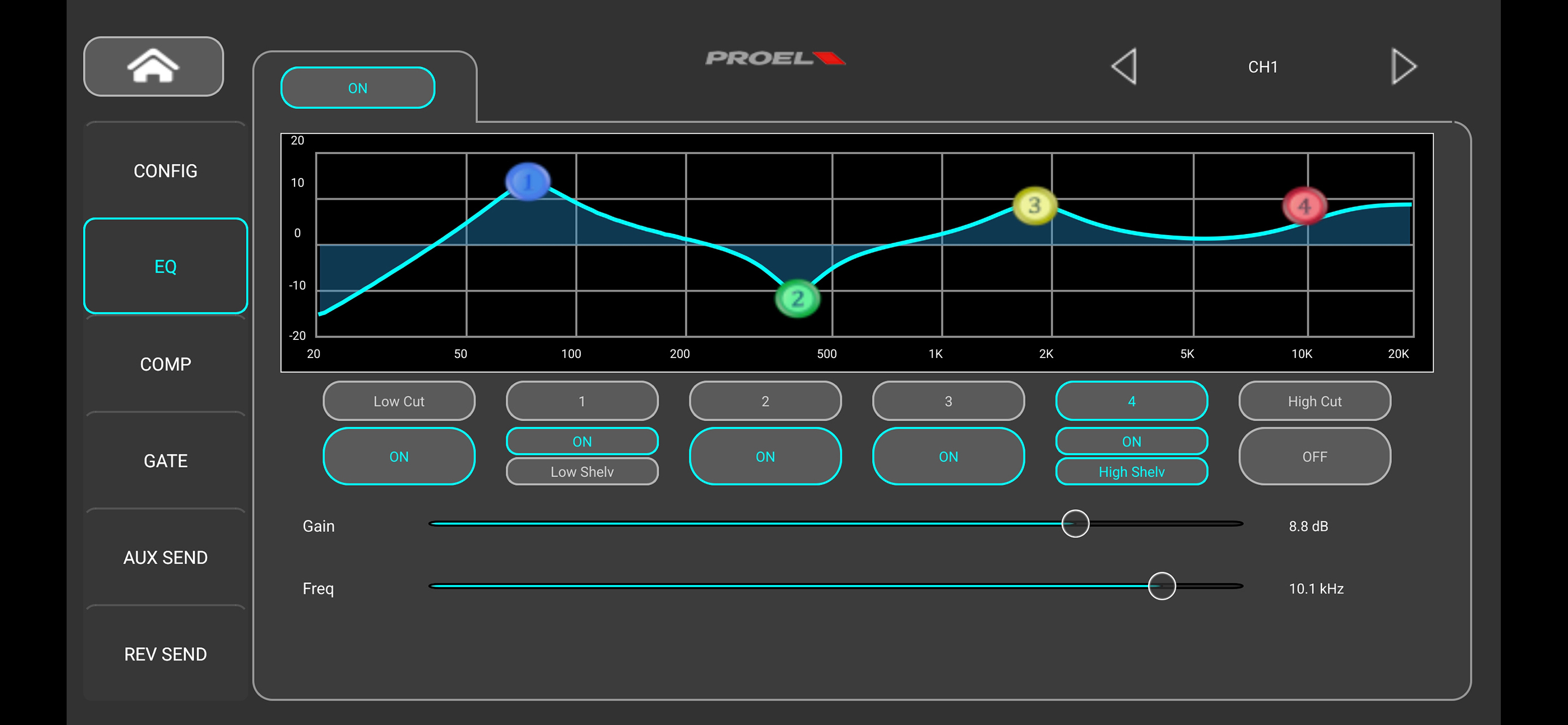The image size is (1568, 725).
Task: Select EQ band 4 button
Action: click(x=1132, y=401)
